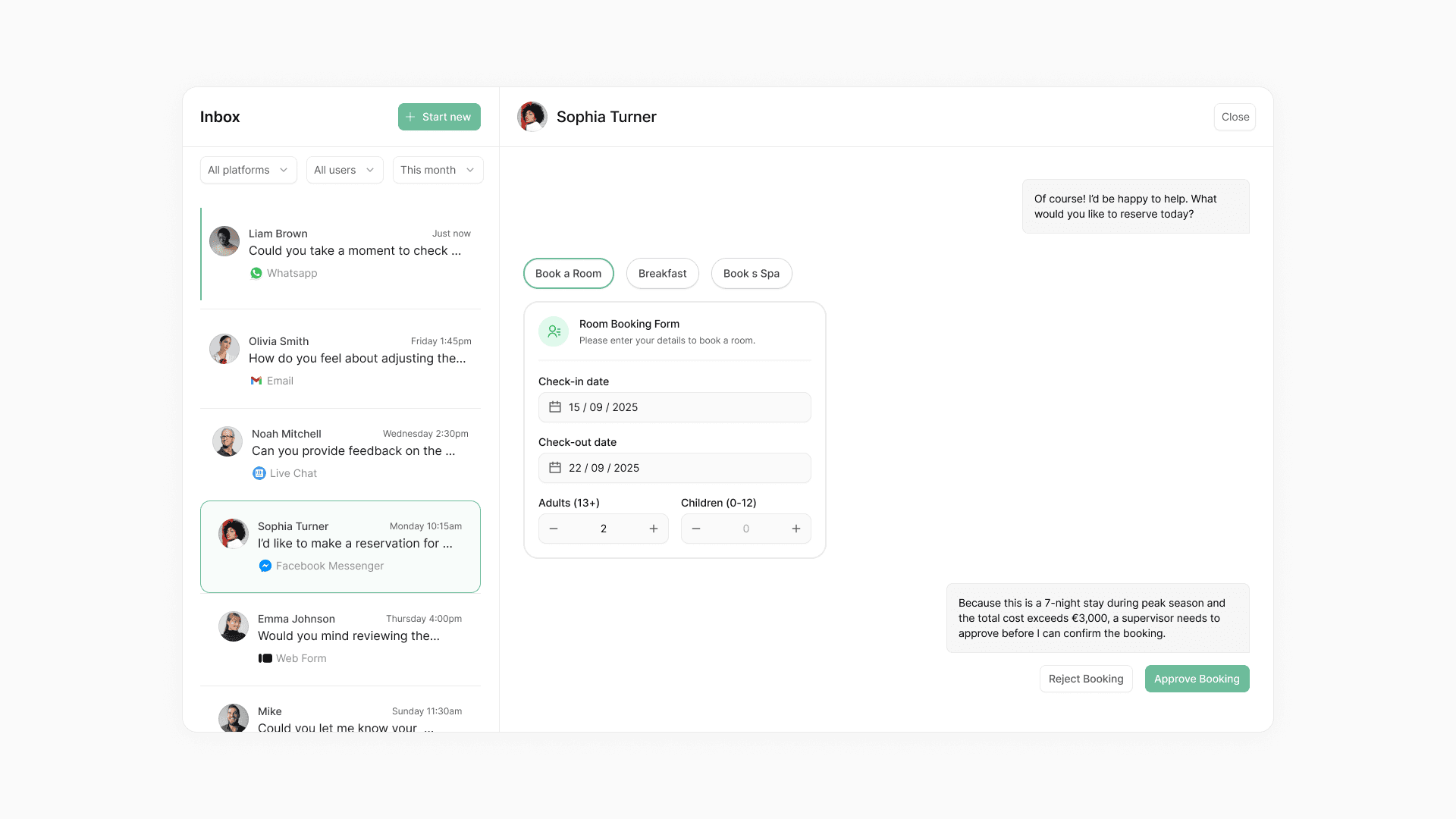Click the Room Booking Form guest icon
Image resolution: width=1456 pixels, height=819 pixels.
click(x=554, y=331)
